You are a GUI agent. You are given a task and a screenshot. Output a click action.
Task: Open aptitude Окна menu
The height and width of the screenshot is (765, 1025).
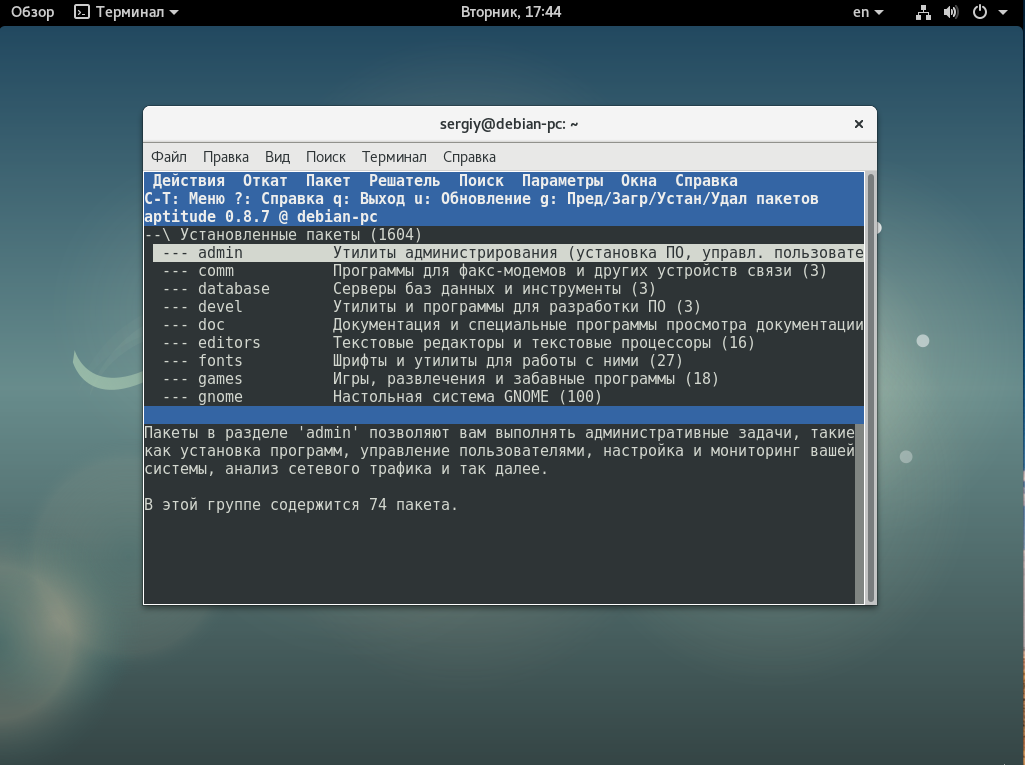639,181
